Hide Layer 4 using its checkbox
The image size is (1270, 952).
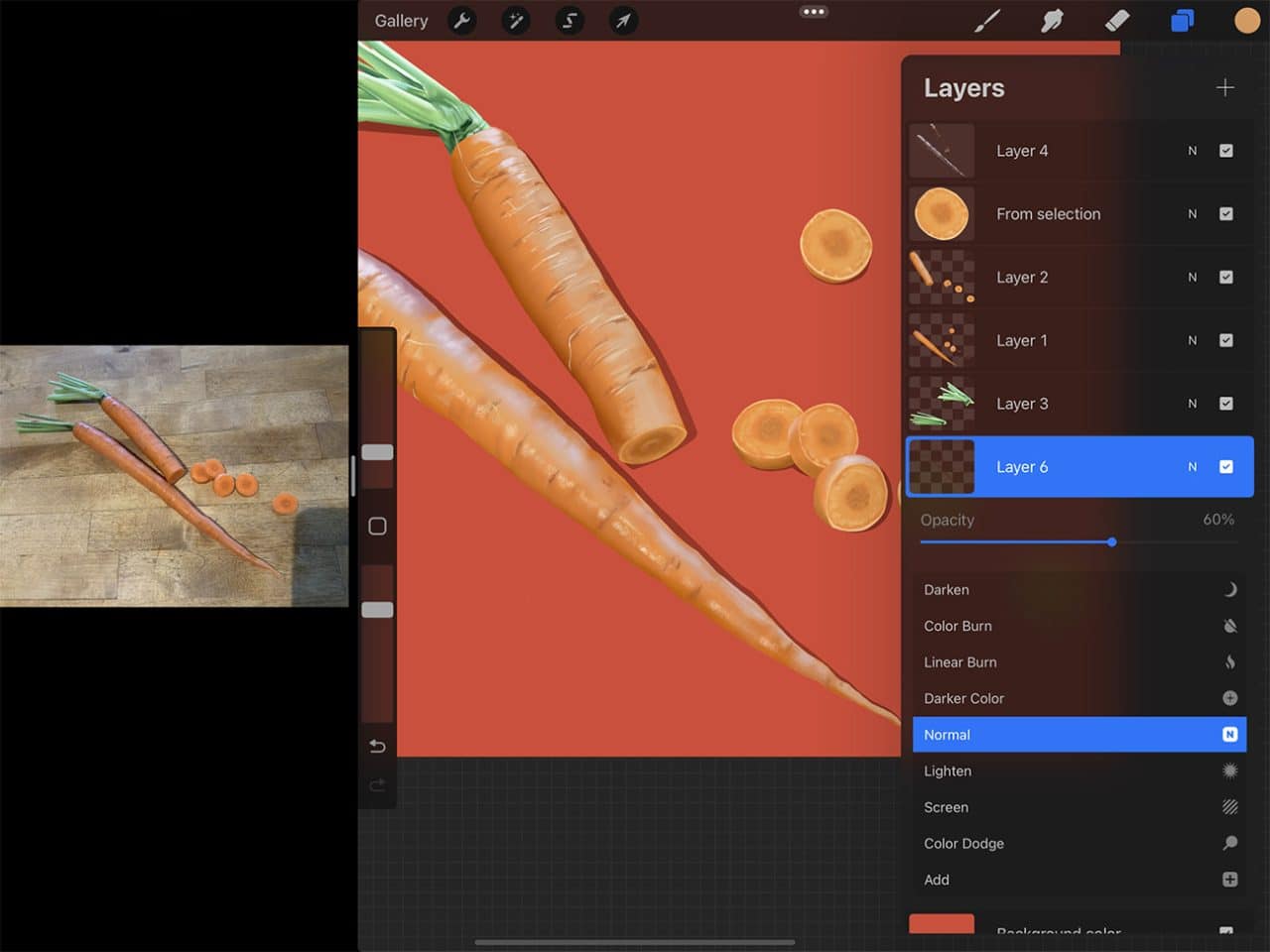point(1227,150)
